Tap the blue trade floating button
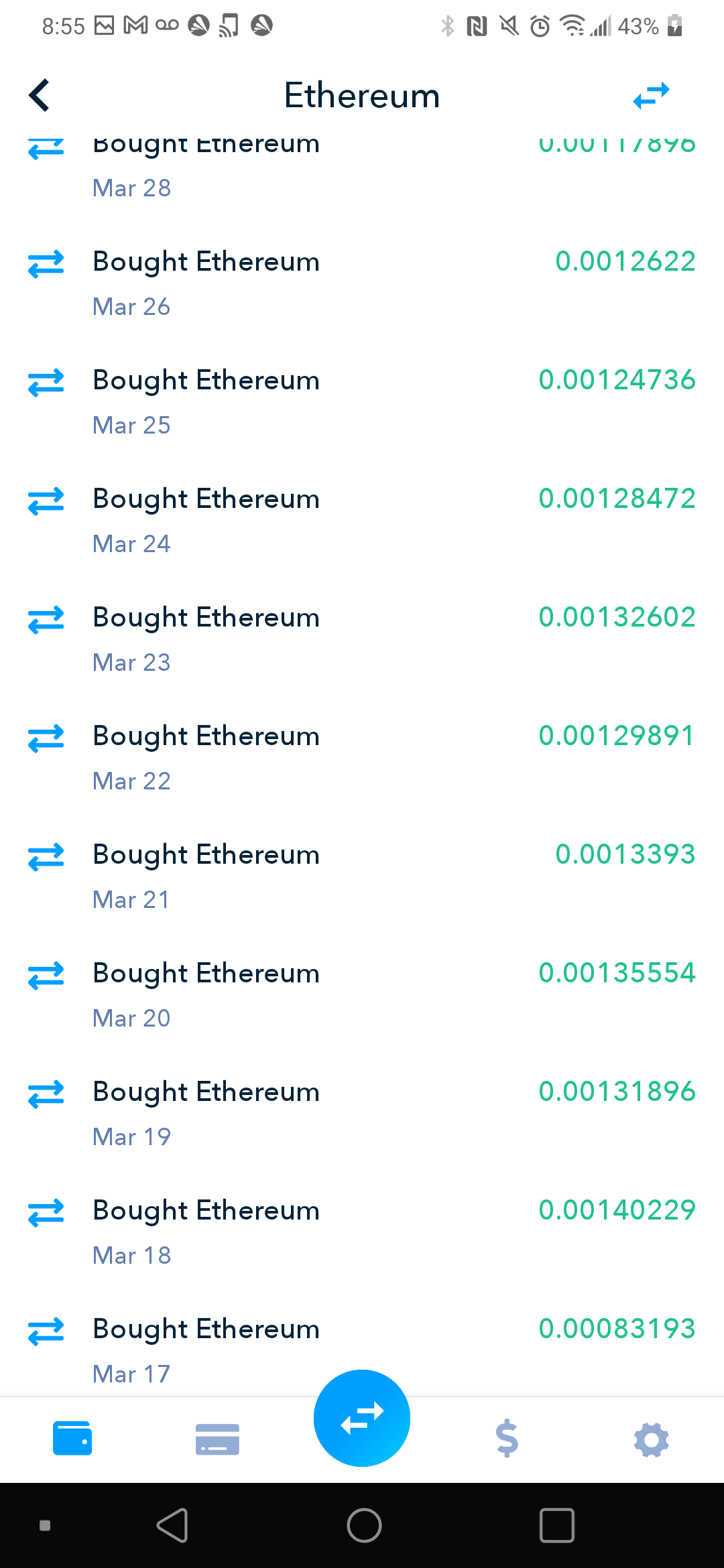Image resolution: width=724 pixels, height=1568 pixels. tap(362, 1418)
